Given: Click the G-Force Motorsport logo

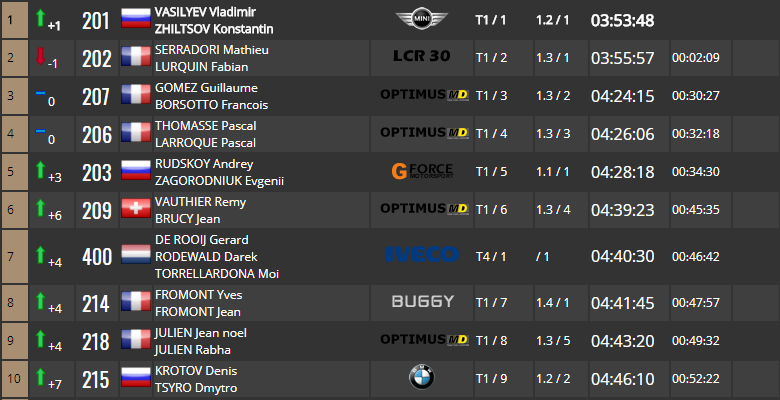Looking at the screenshot, I should [422, 171].
